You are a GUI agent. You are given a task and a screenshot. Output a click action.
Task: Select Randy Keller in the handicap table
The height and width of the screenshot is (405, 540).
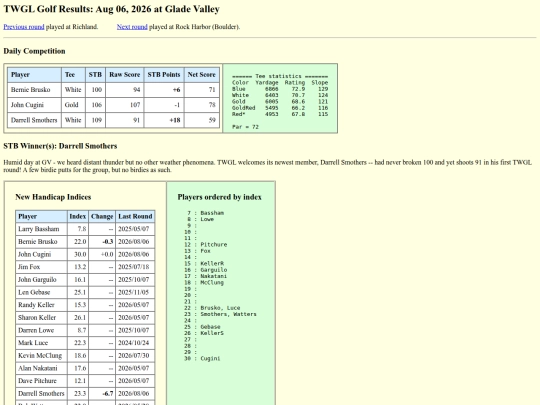click(x=36, y=305)
